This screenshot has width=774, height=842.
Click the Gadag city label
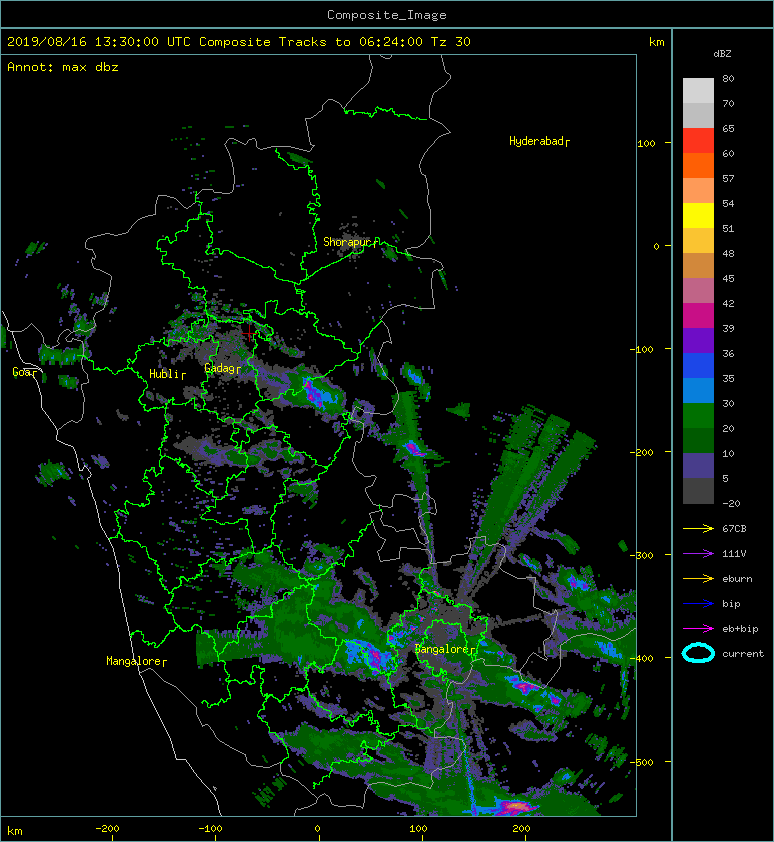(222, 368)
